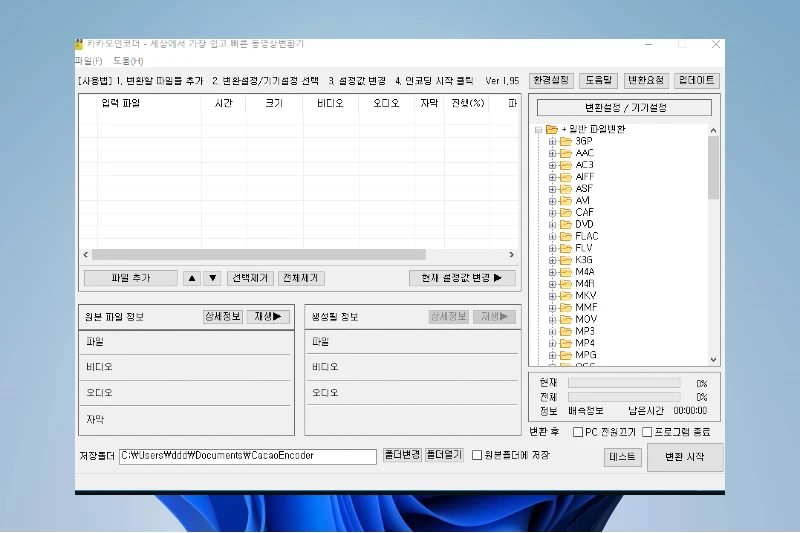Select the MOV folder icon
Viewport: 800px width, 533px height.
(x=565, y=320)
